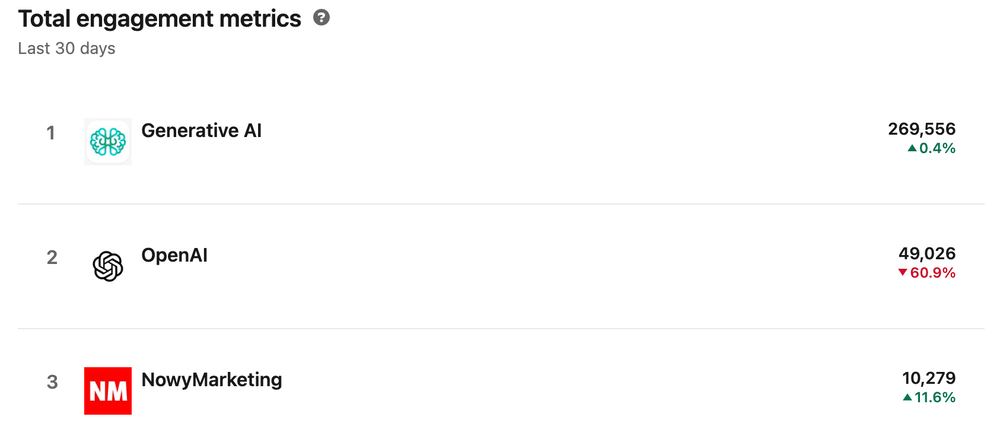Click the help question mark icon
The height and width of the screenshot is (439, 1000).
pyautogui.click(x=321, y=18)
